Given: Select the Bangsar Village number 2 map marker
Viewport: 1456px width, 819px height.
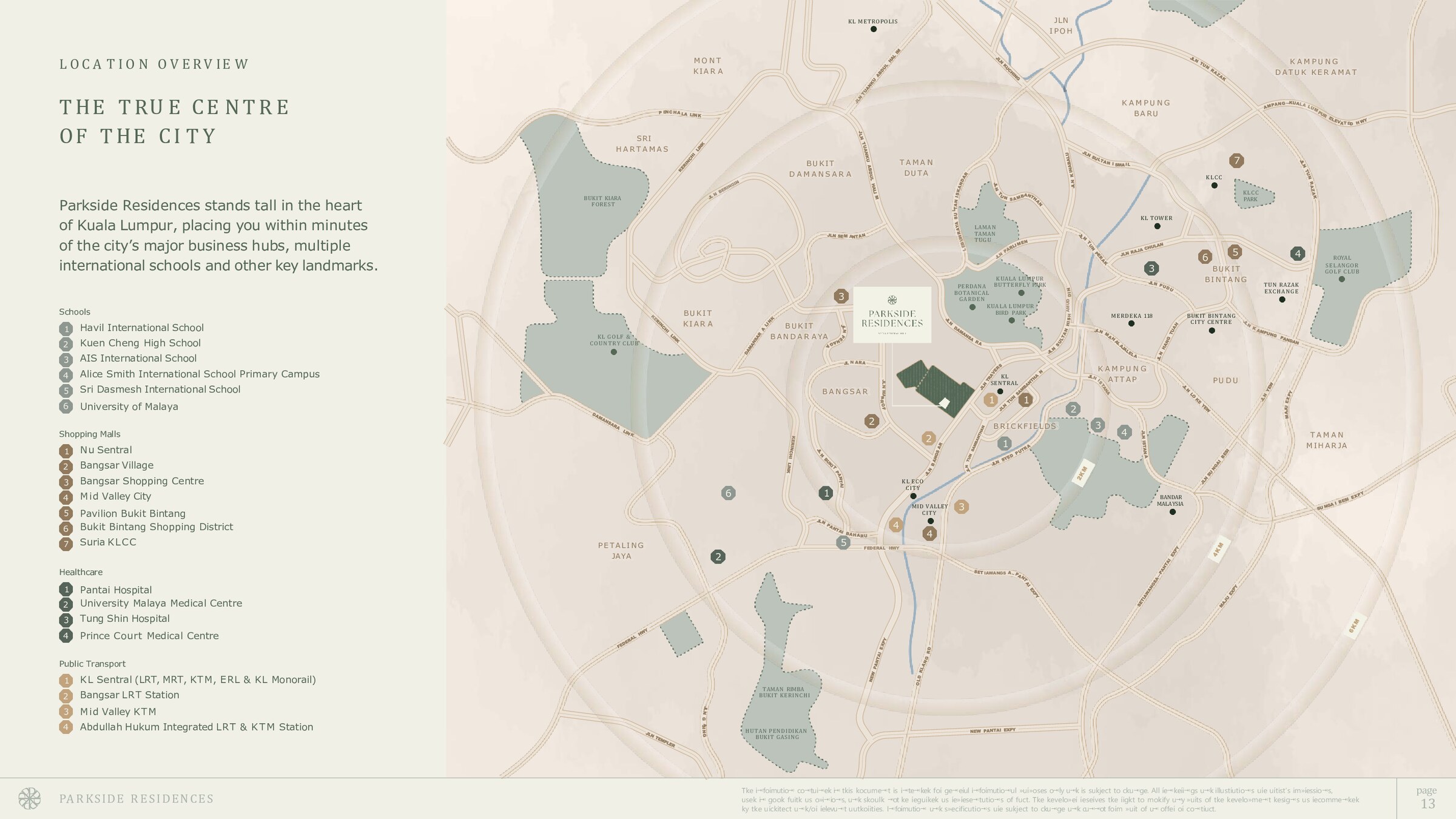Looking at the screenshot, I should click(872, 421).
